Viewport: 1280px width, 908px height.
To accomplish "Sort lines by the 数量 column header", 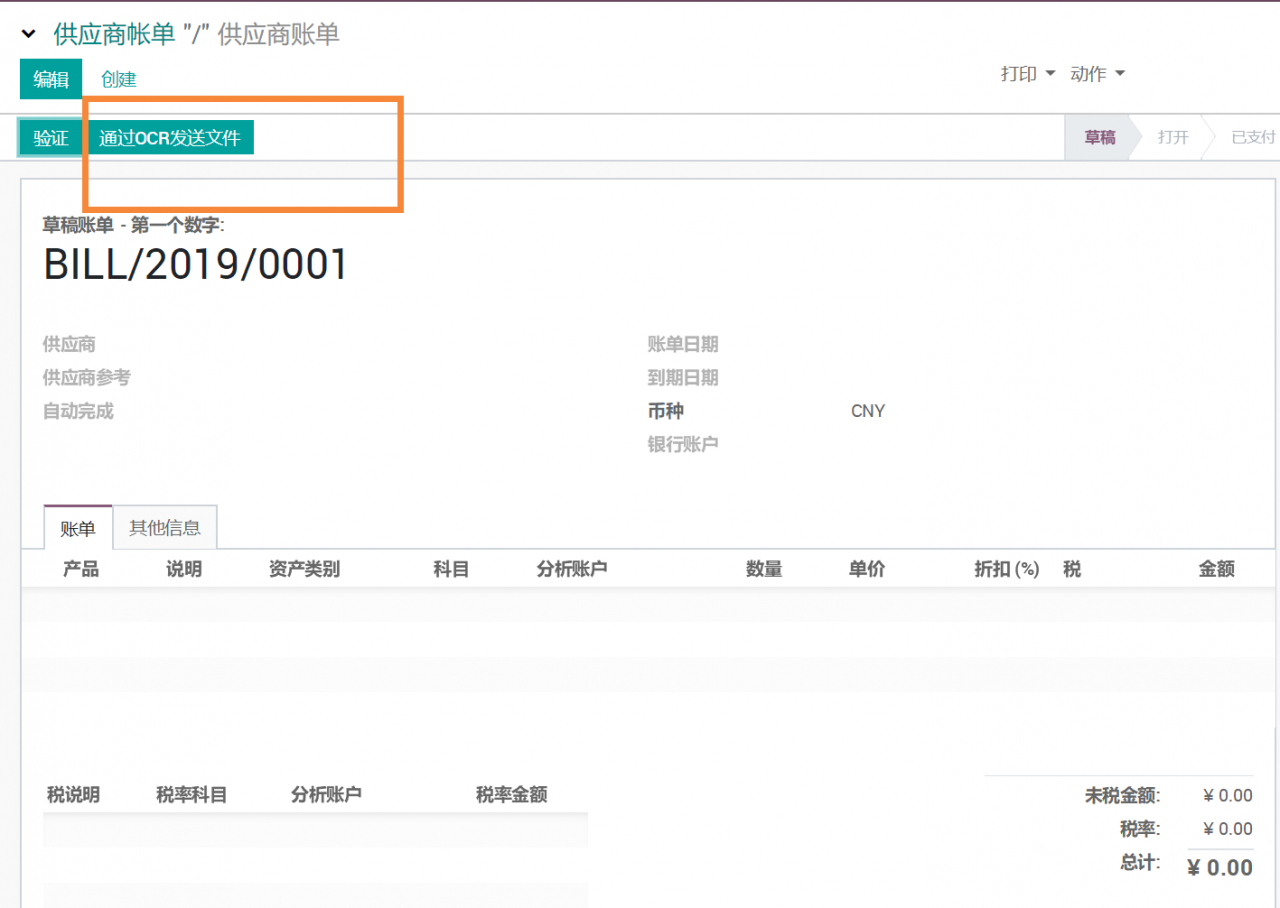I will [763, 569].
